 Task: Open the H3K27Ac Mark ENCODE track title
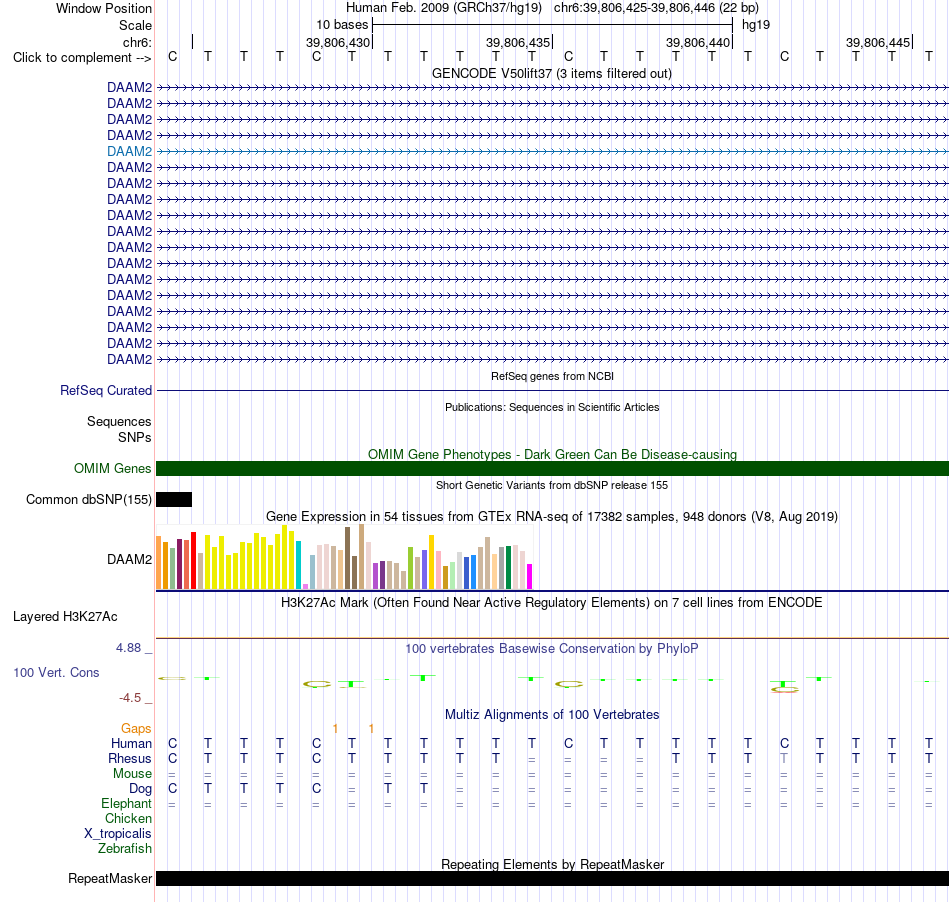tap(551, 603)
